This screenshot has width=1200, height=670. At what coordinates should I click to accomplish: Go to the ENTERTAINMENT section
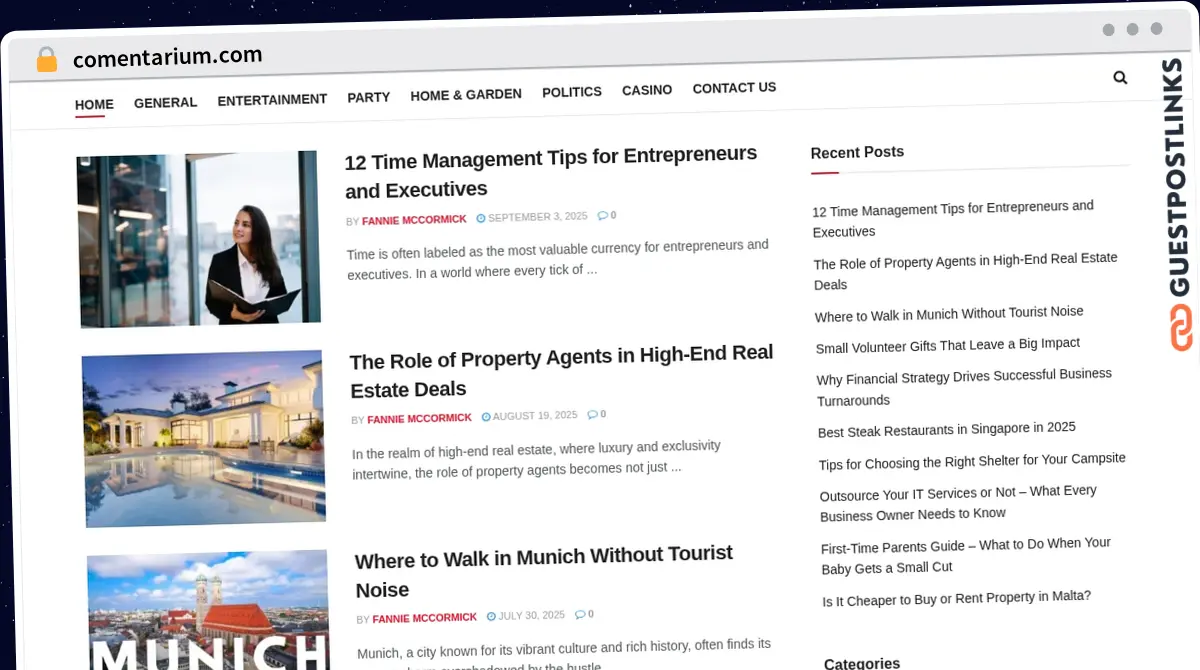point(272,100)
